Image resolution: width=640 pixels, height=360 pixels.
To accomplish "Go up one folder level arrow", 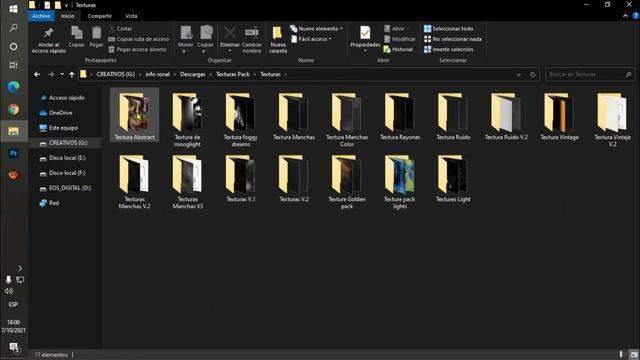I will point(72,74).
